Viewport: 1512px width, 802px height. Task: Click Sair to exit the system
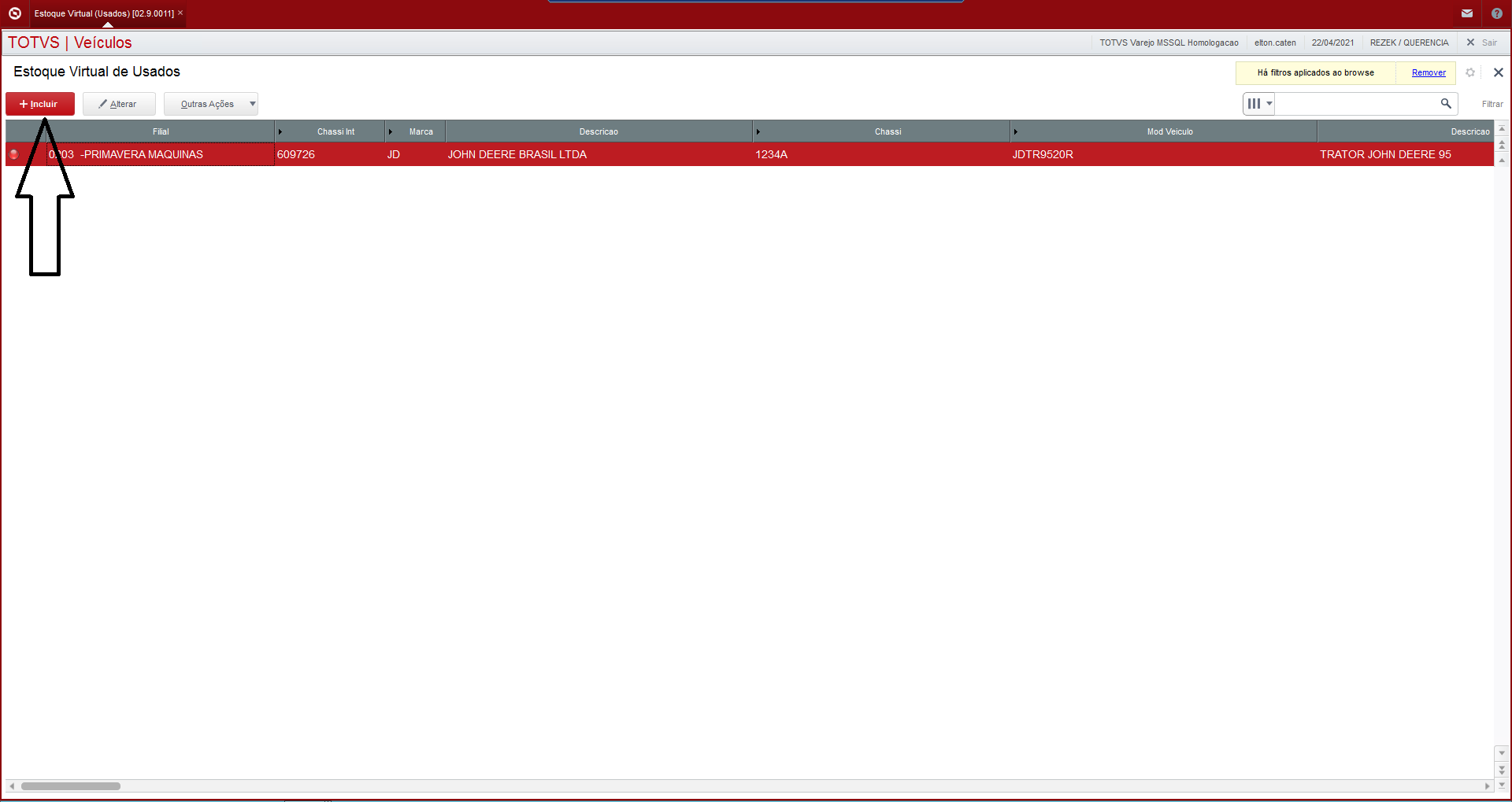pos(1481,43)
